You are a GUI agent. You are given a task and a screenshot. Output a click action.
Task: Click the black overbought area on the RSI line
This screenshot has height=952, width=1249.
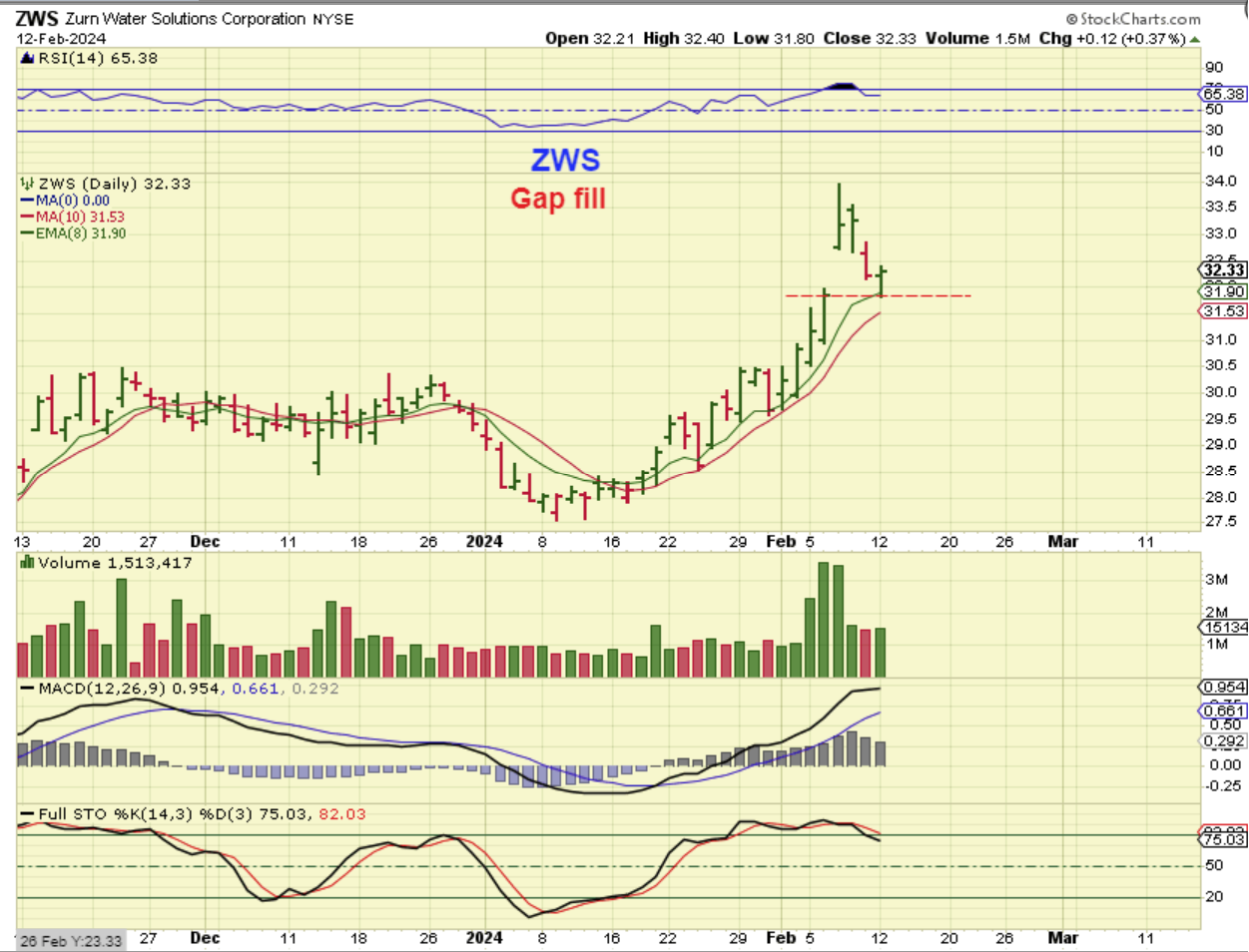click(844, 87)
